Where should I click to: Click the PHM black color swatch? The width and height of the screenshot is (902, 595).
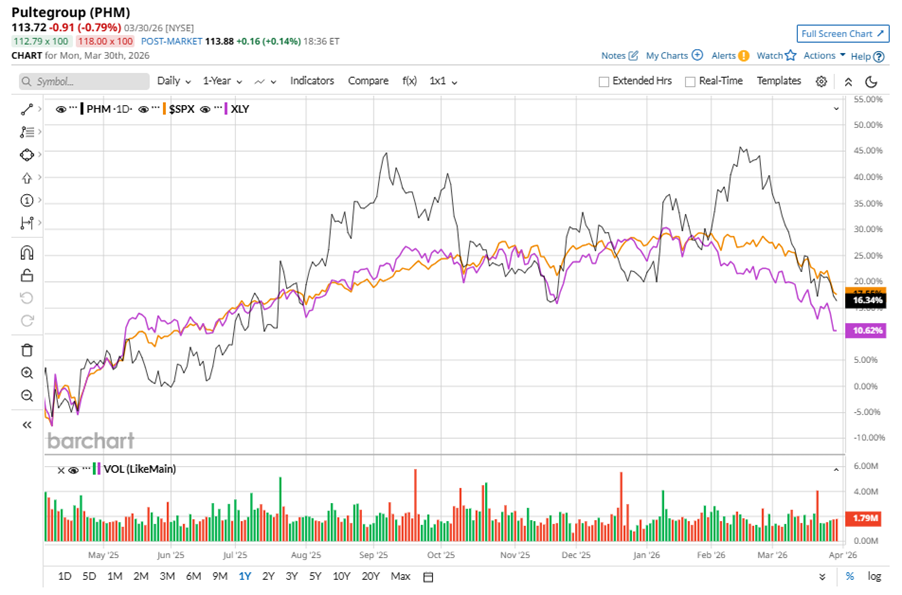pos(82,109)
